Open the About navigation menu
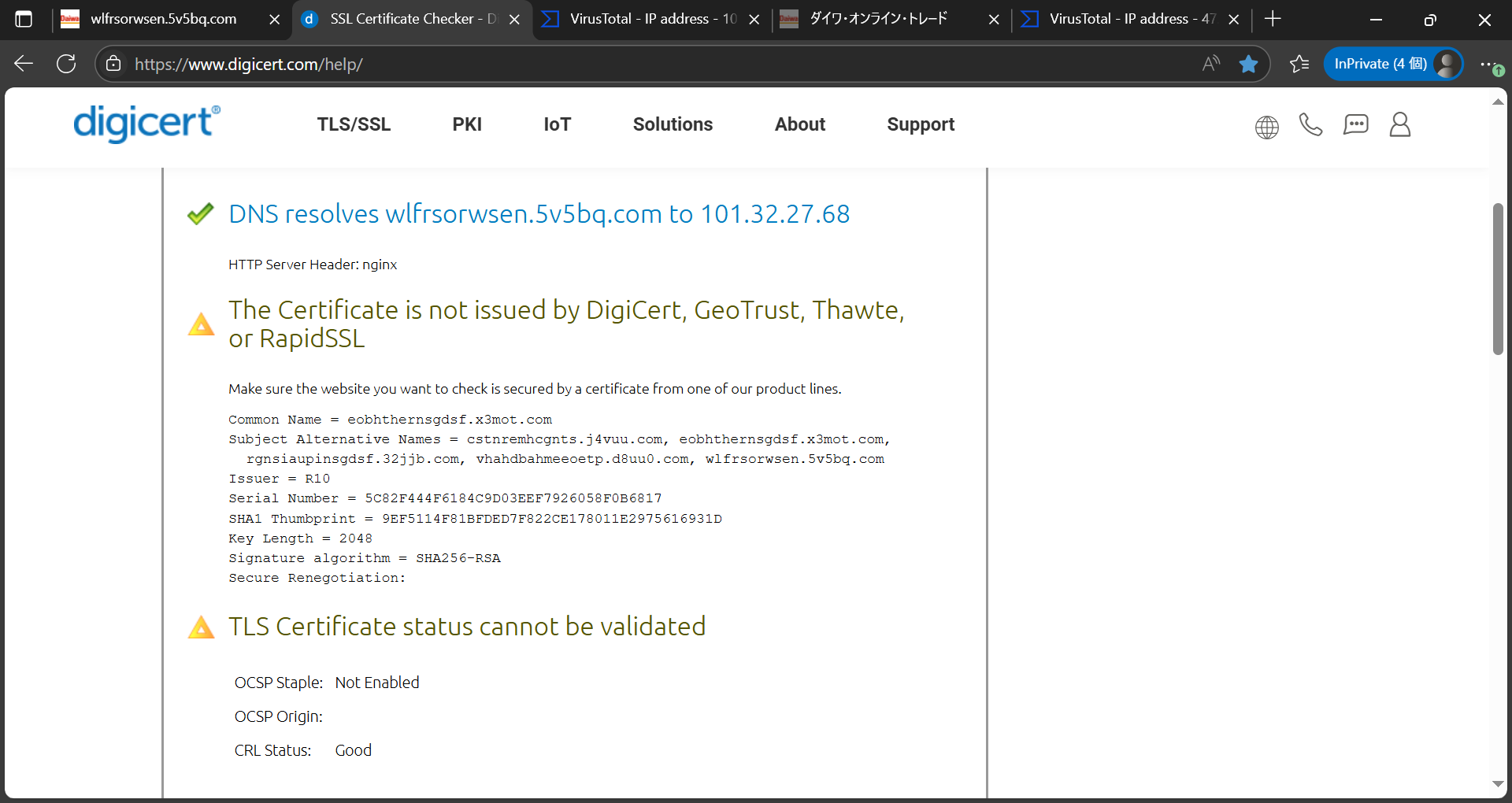Viewport: 1512px width, 803px height. coord(800,124)
